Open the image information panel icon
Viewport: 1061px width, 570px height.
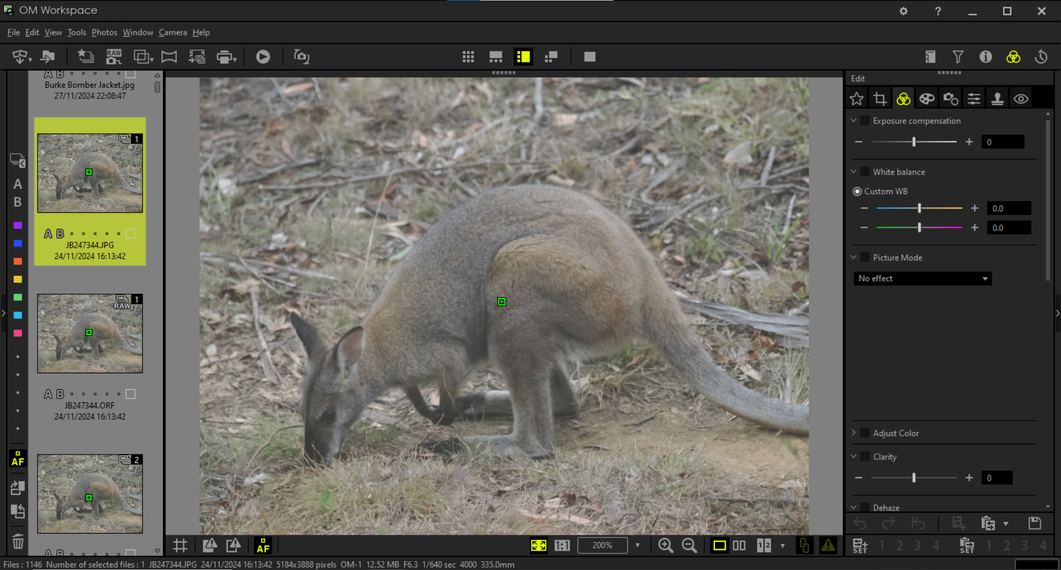(x=985, y=57)
